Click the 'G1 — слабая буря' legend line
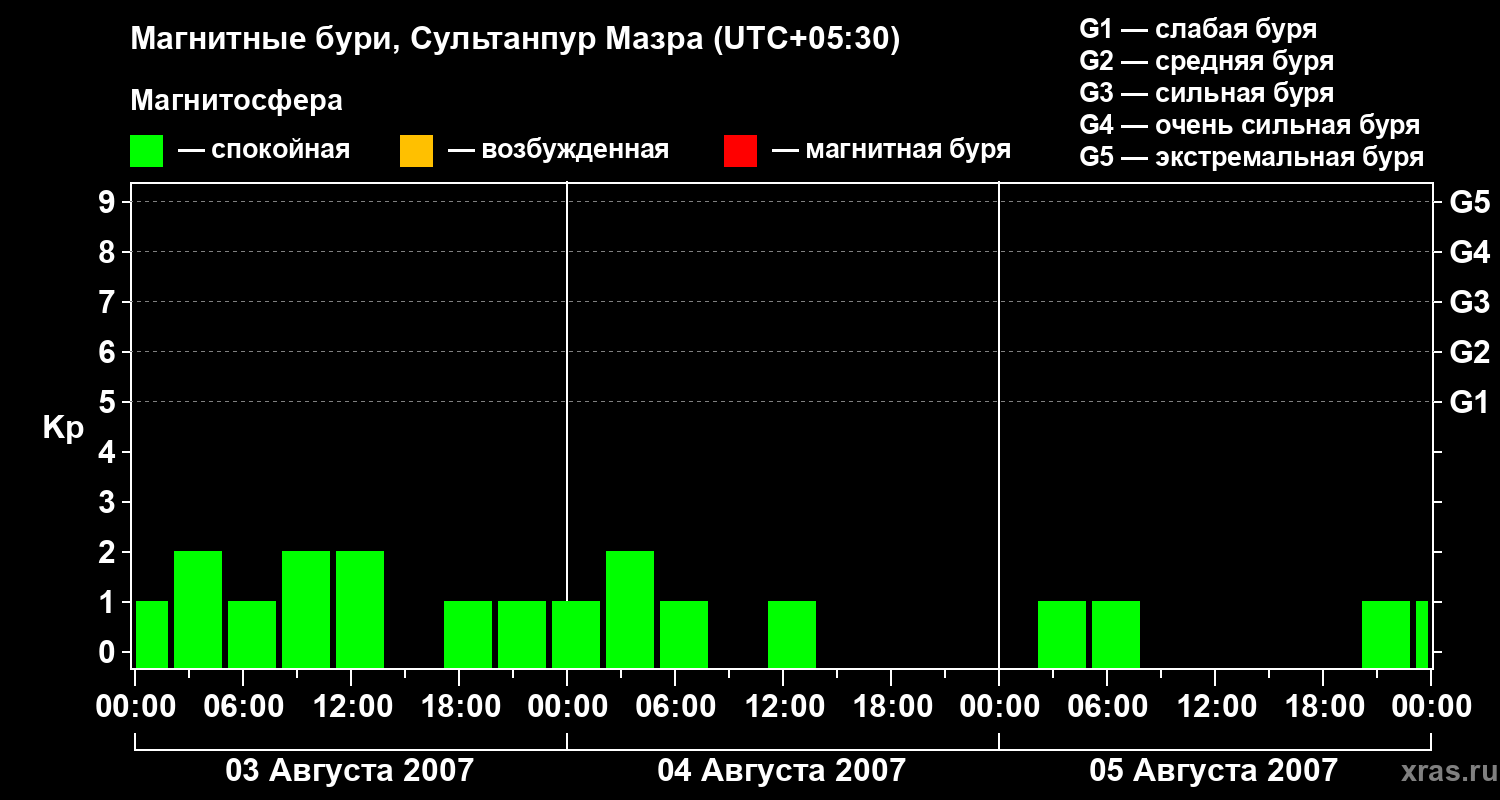The width and height of the screenshot is (1500, 800). [x=1198, y=29]
